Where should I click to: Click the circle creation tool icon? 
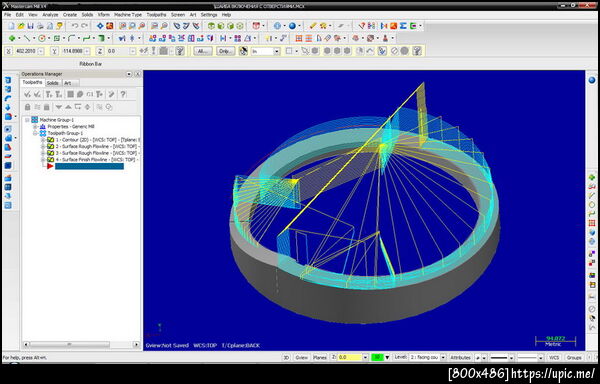(x=42, y=38)
